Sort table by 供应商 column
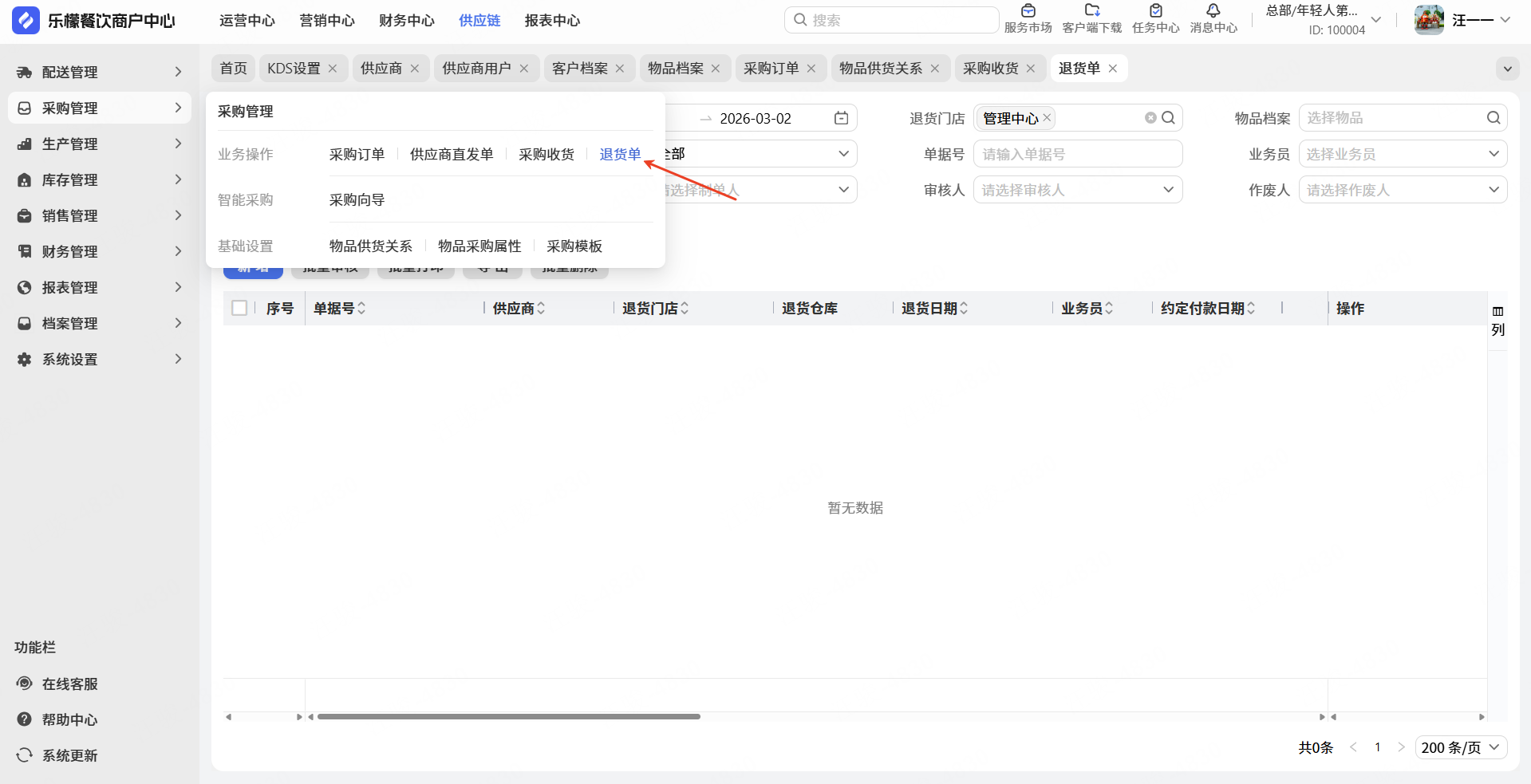The height and width of the screenshot is (784, 1531). click(x=541, y=308)
